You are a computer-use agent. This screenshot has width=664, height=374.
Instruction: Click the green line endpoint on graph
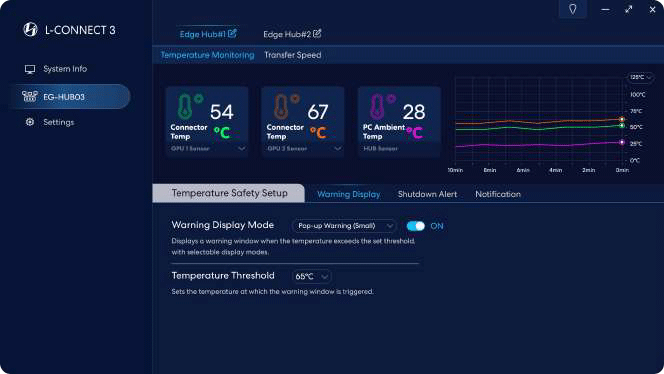pos(622,126)
